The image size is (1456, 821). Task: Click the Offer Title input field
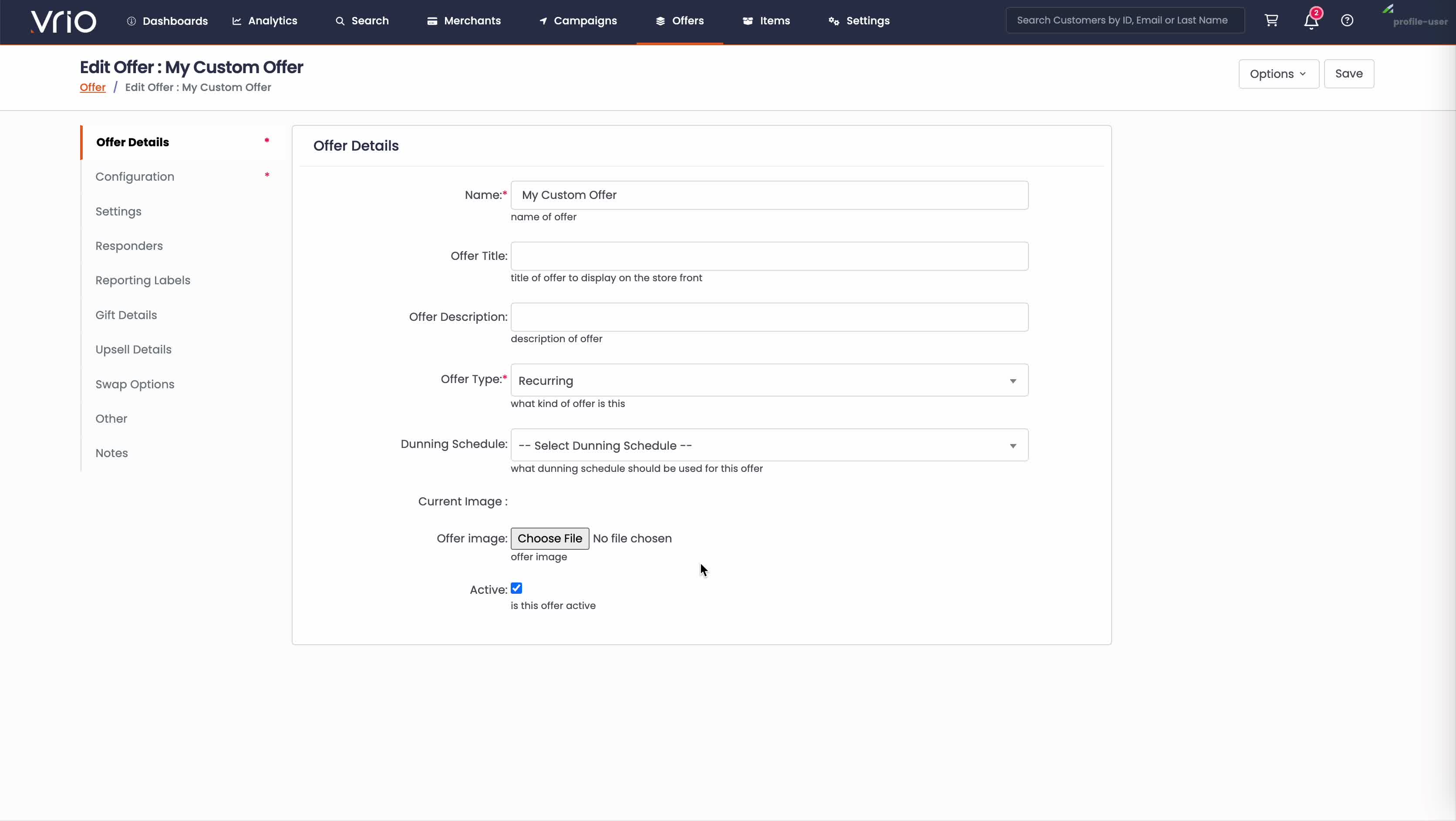[769, 256]
